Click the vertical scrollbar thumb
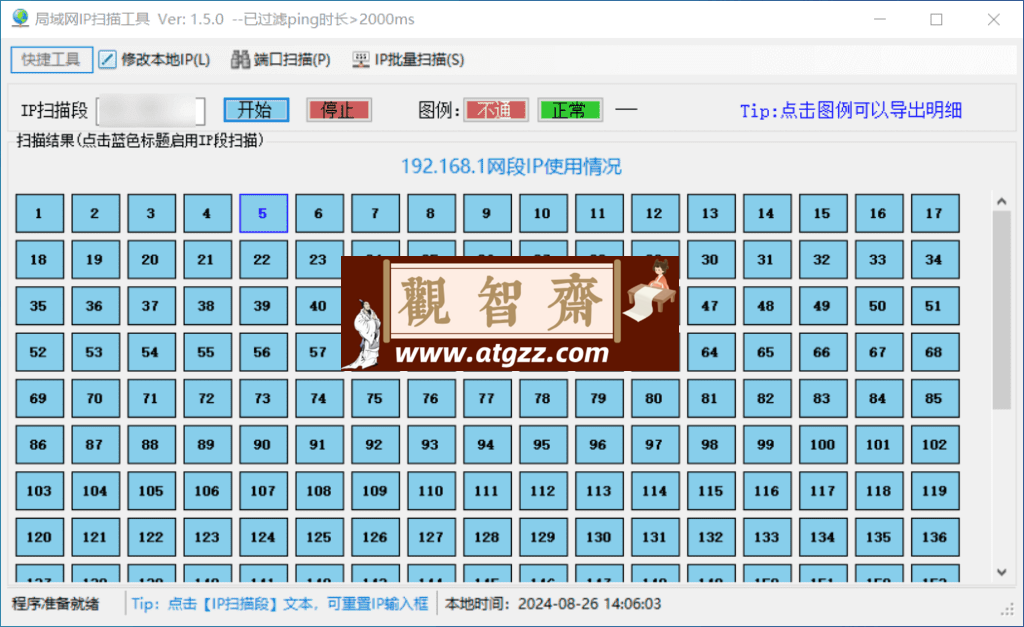 [1001, 310]
